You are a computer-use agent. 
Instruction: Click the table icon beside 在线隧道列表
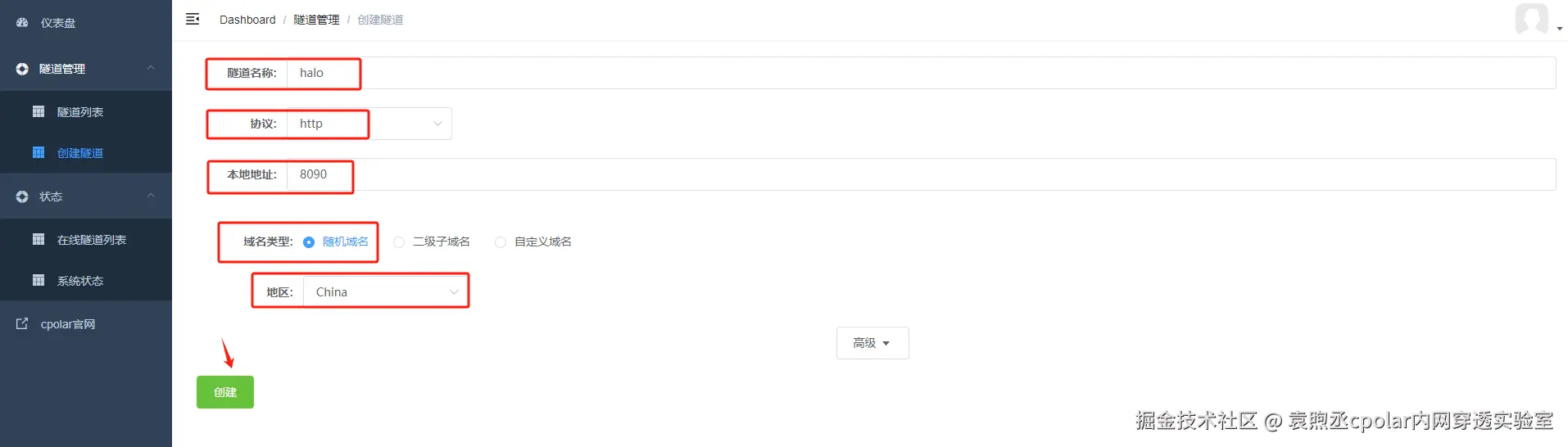pyautogui.click(x=39, y=239)
